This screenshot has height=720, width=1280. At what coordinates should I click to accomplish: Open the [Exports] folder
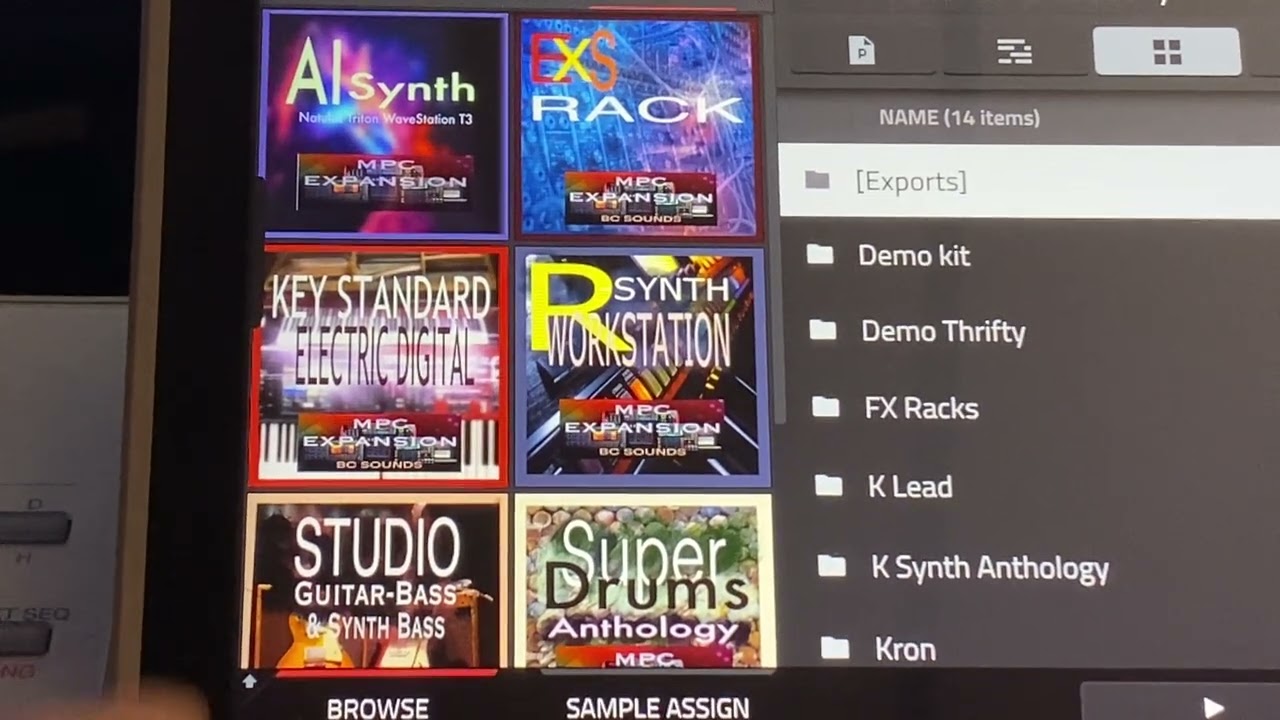(x=1029, y=181)
